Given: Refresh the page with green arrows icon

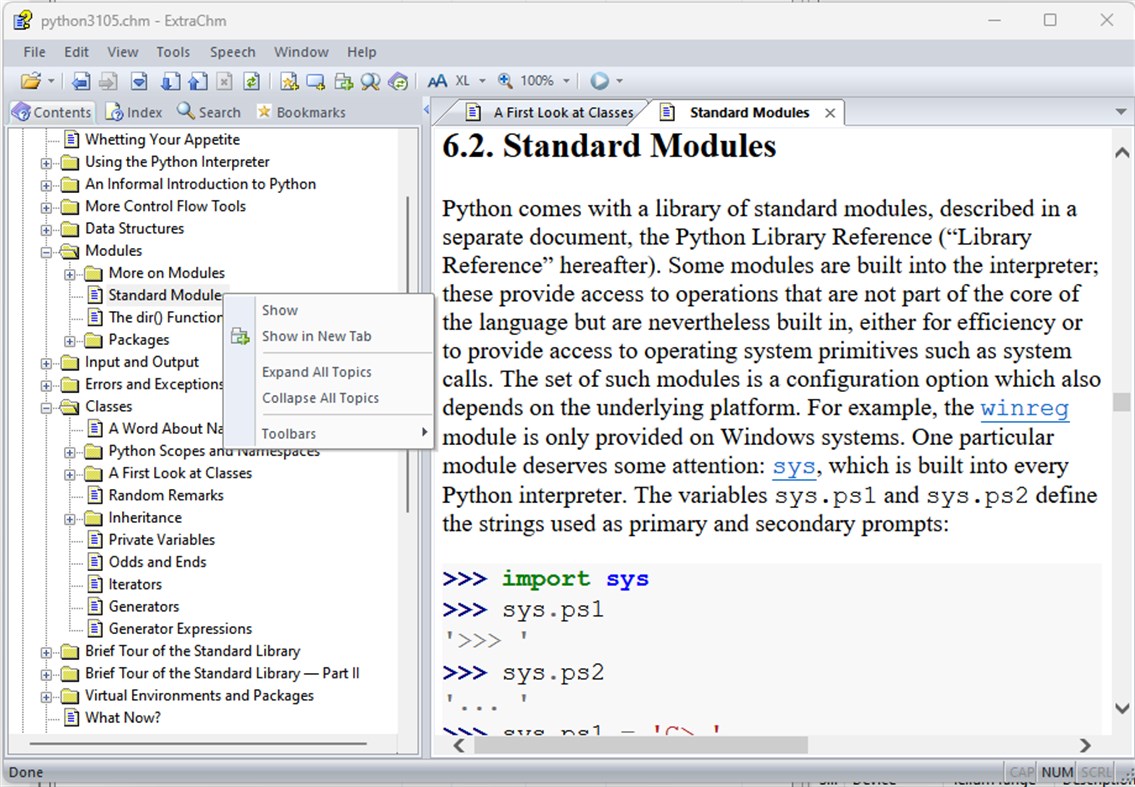Looking at the screenshot, I should click(251, 81).
